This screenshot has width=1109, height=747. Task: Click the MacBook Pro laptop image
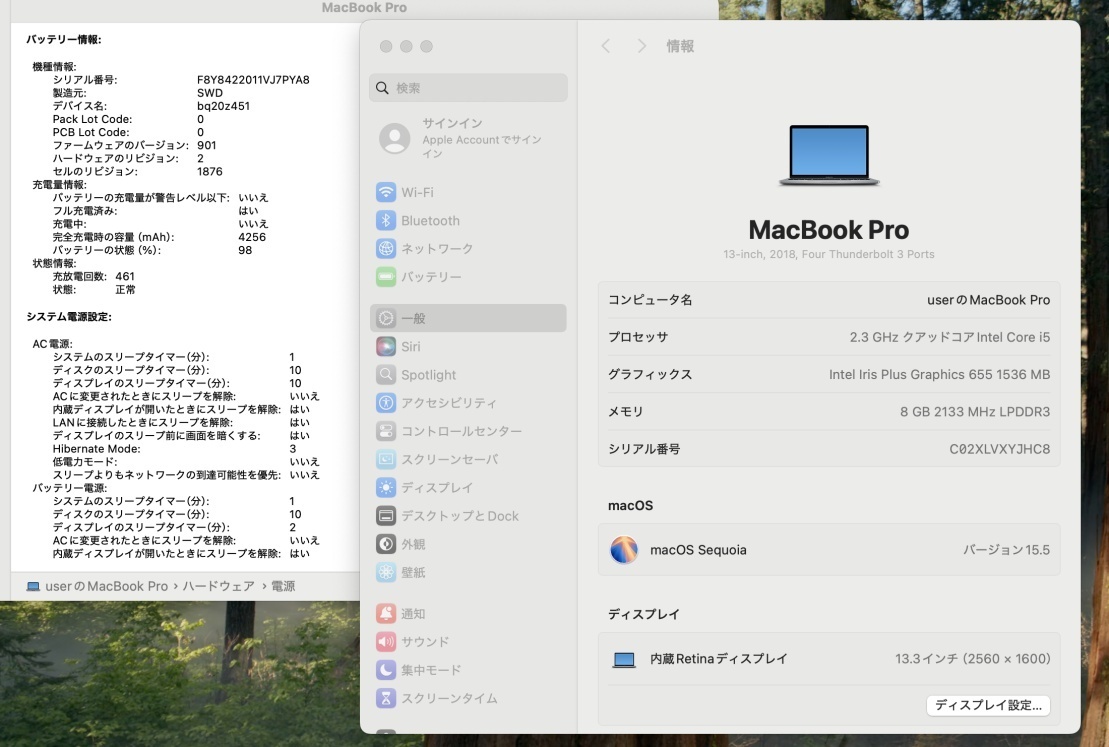(x=829, y=156)
